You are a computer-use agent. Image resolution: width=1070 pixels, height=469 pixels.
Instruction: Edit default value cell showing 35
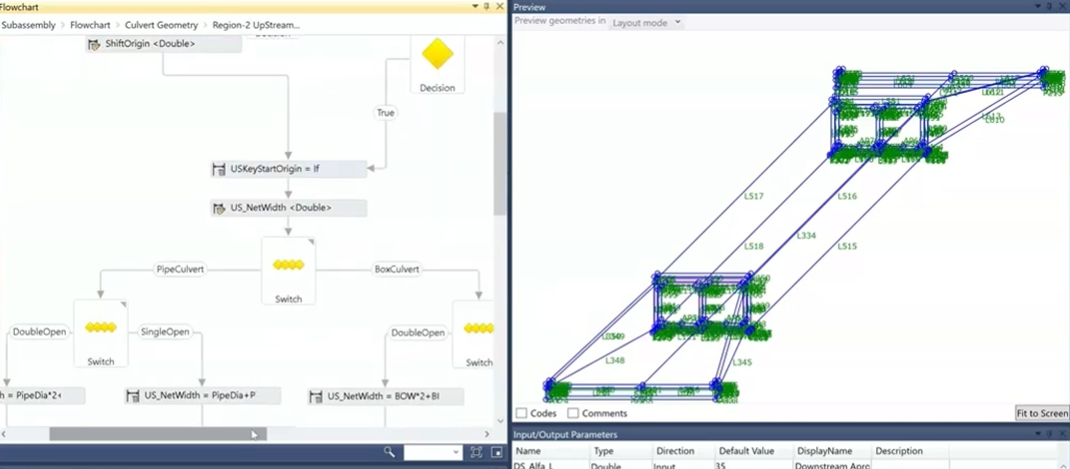click(x=755, y=465)
